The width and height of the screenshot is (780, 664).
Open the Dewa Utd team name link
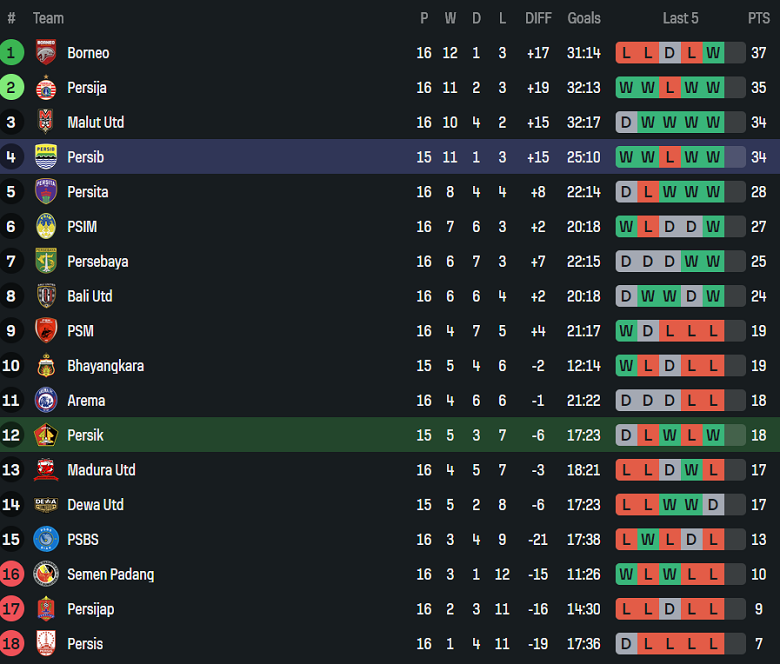95,505
